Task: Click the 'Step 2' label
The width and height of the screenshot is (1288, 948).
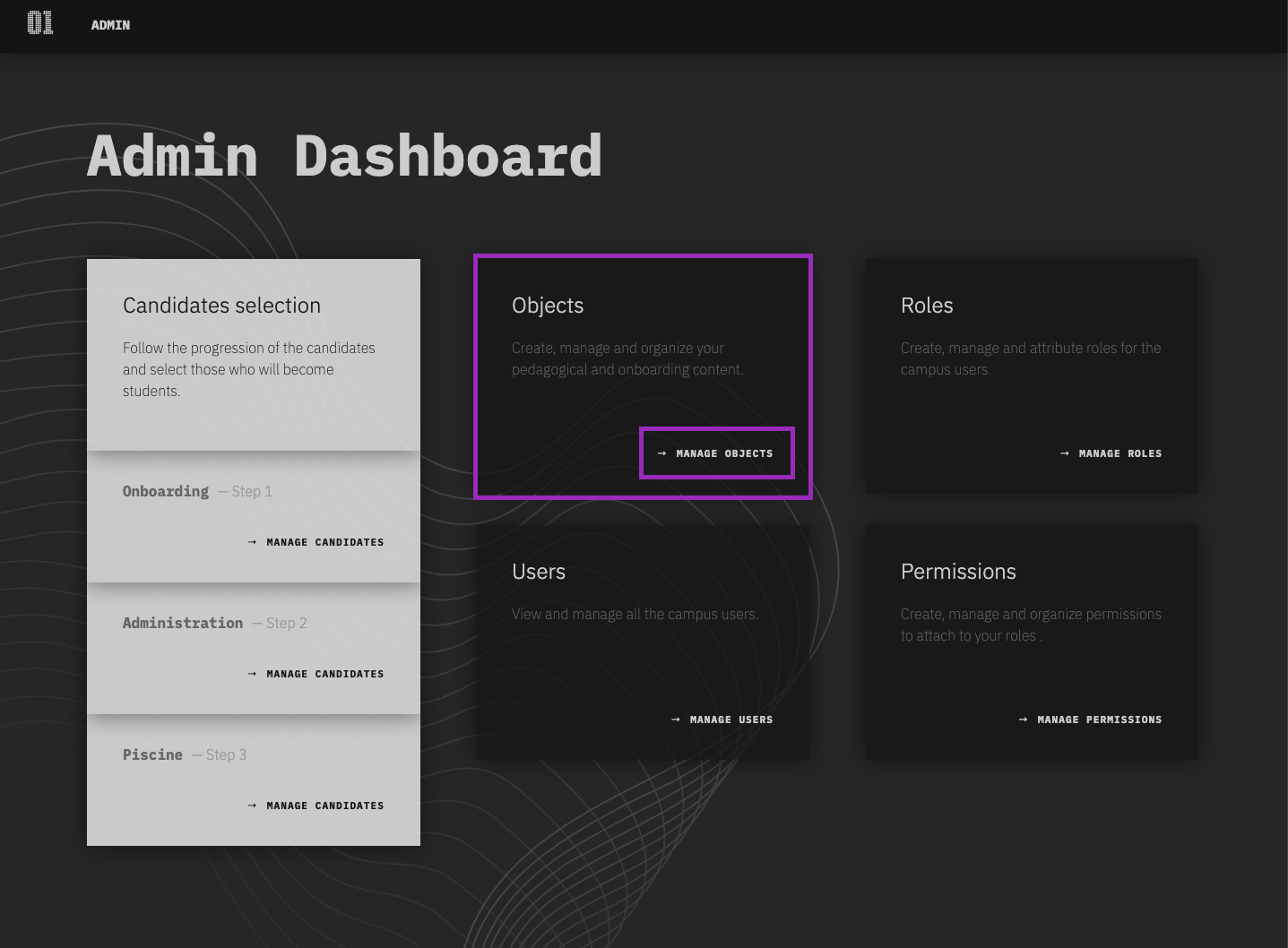Action: 287,623
